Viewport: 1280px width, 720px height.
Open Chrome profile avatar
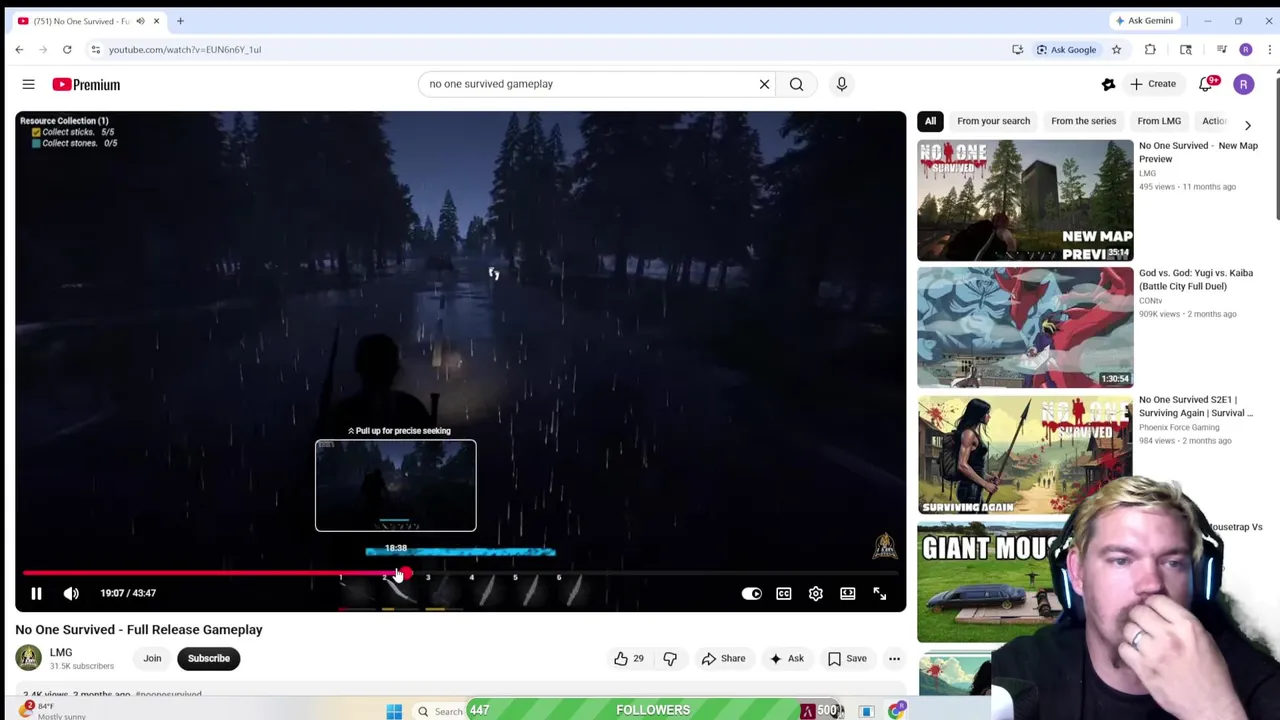click(x=1245, y=49)
